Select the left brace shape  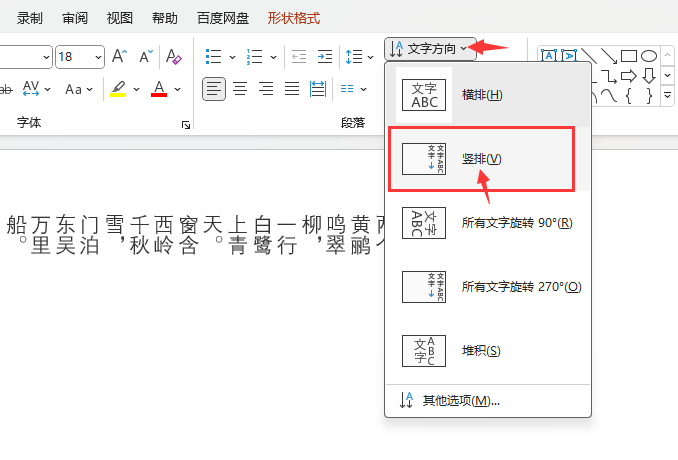pyautogui.click(x=629, y=96)
